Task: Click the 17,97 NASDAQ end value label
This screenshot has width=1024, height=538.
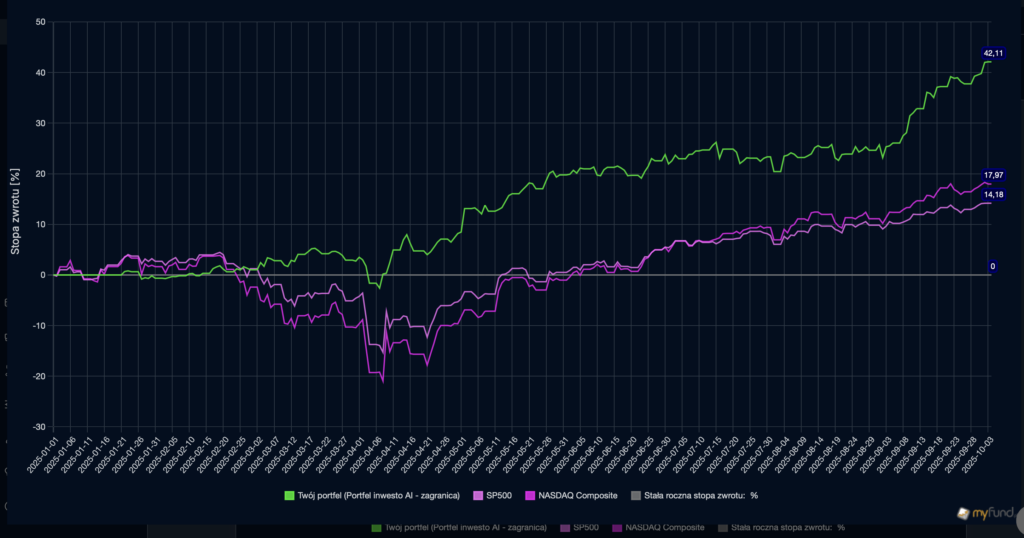Action: [x=993, y=175]
